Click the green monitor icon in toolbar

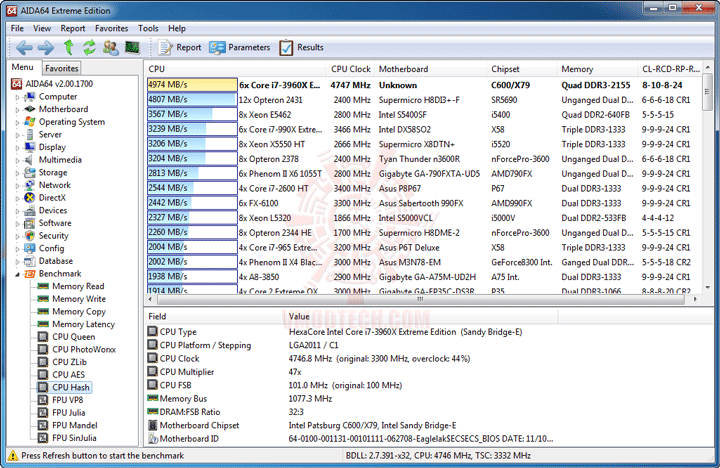(x=132, y=47)
